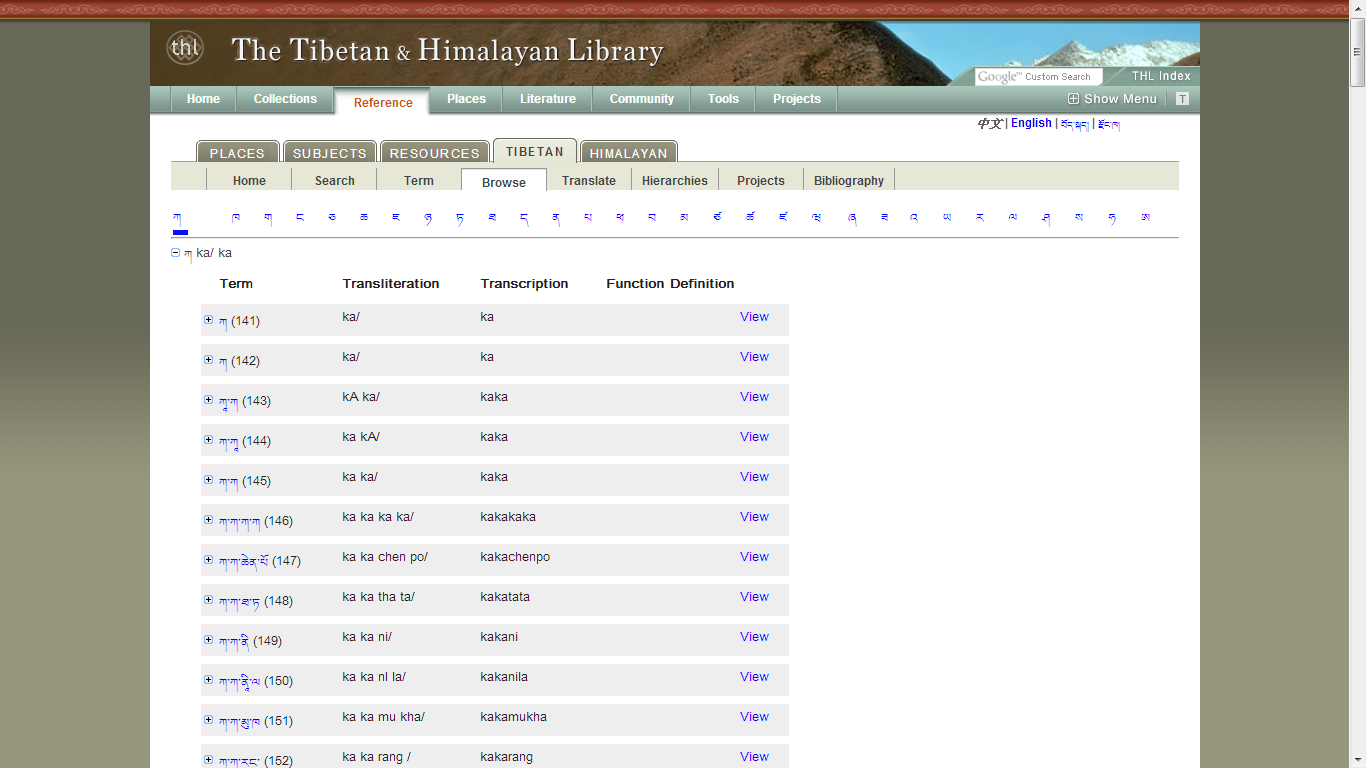Expand term row numbered (145)
This screenshot has height=768, width=1366.
click(x=208, y=480)
